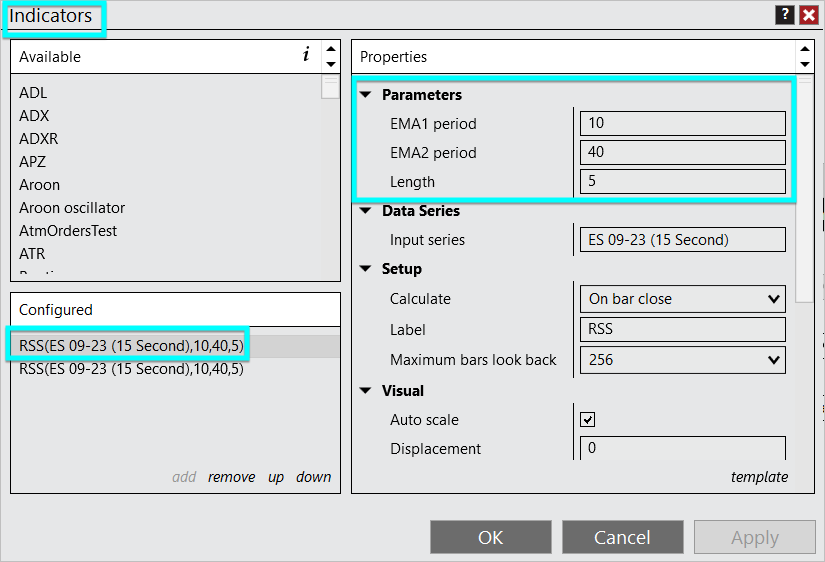Select the second RSS configured indicator
The width and height of the screenshot is (825, 562).
pos(131,369)
